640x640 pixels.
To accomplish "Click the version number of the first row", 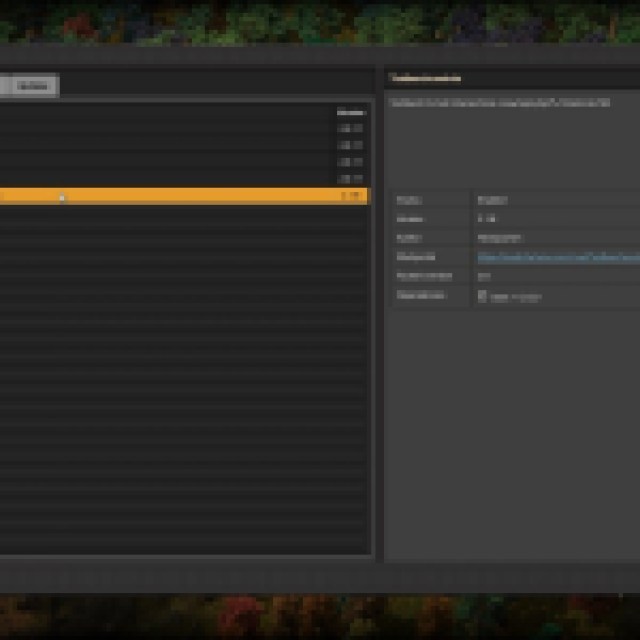I will point(350,128).
